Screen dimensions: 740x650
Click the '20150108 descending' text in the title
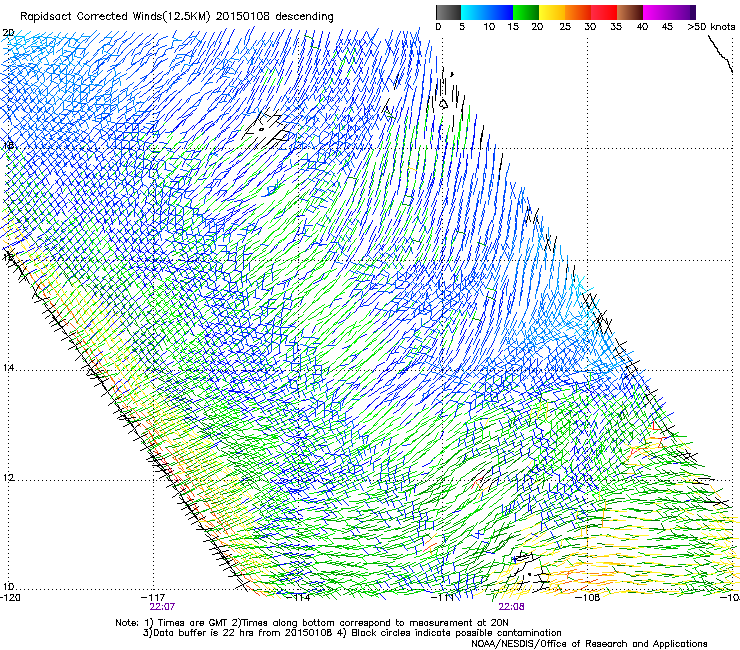pyautogui.click(x=275, y=17)
